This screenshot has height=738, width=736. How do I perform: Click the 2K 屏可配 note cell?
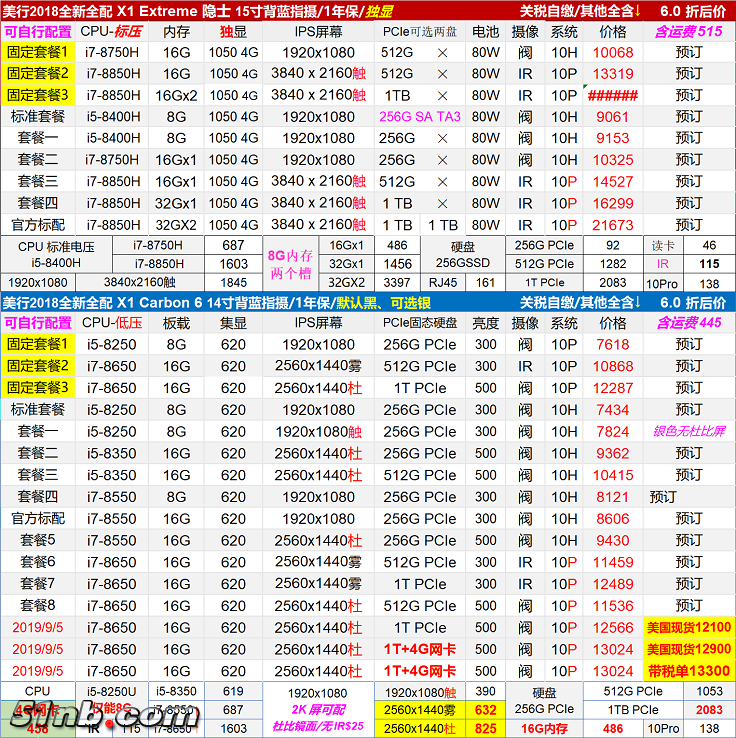click(318, 711)
